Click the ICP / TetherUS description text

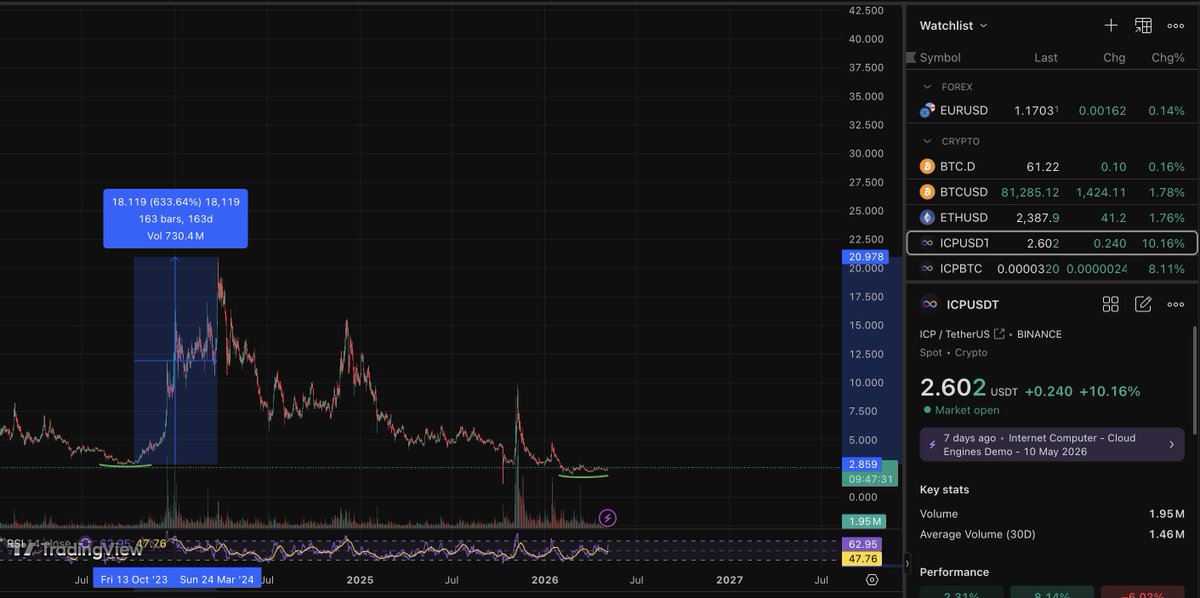coord(954,334)
